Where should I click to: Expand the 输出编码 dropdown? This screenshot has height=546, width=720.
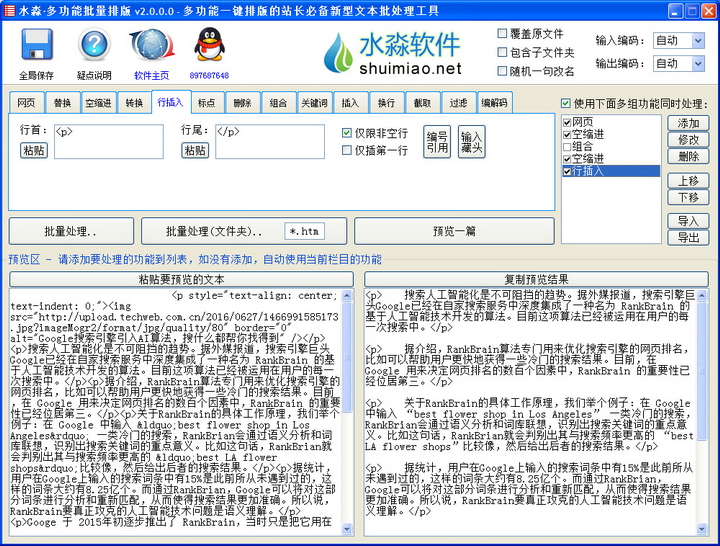tap(698, 63)
